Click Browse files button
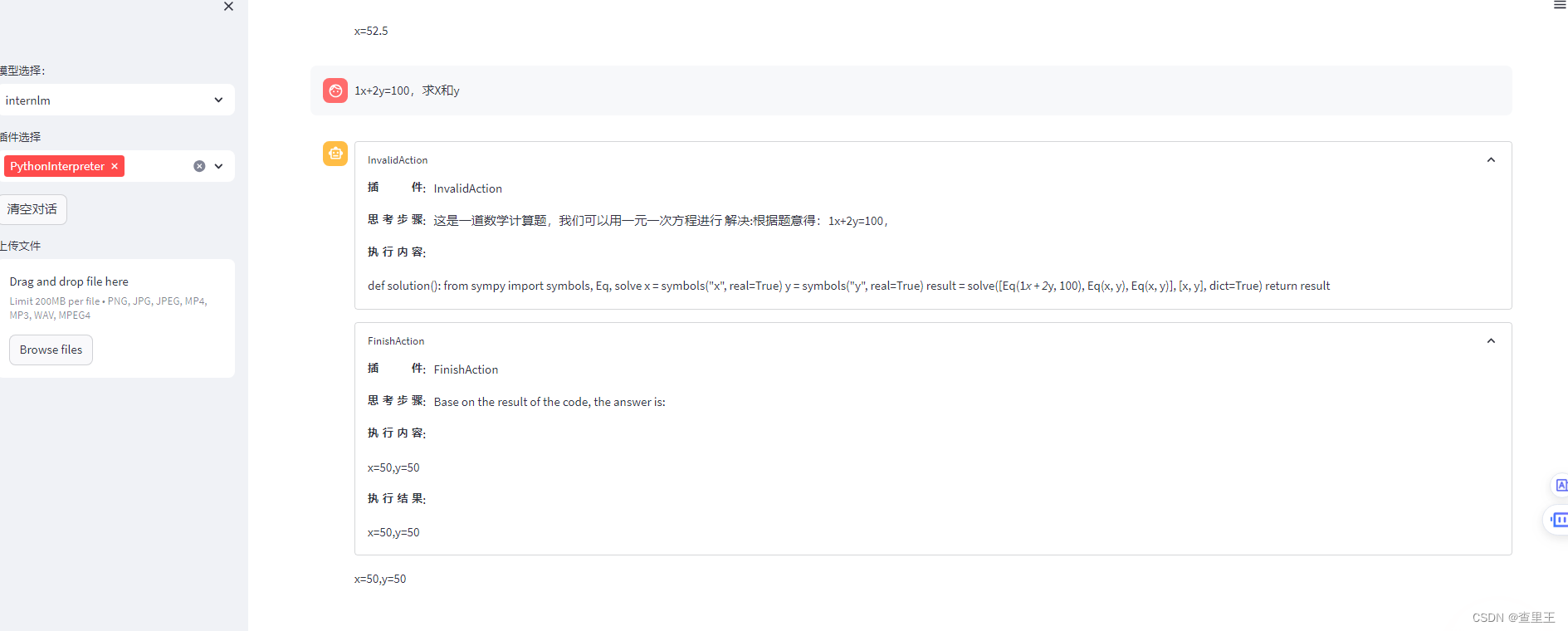 pyautogui.click(x=51, y=350)
